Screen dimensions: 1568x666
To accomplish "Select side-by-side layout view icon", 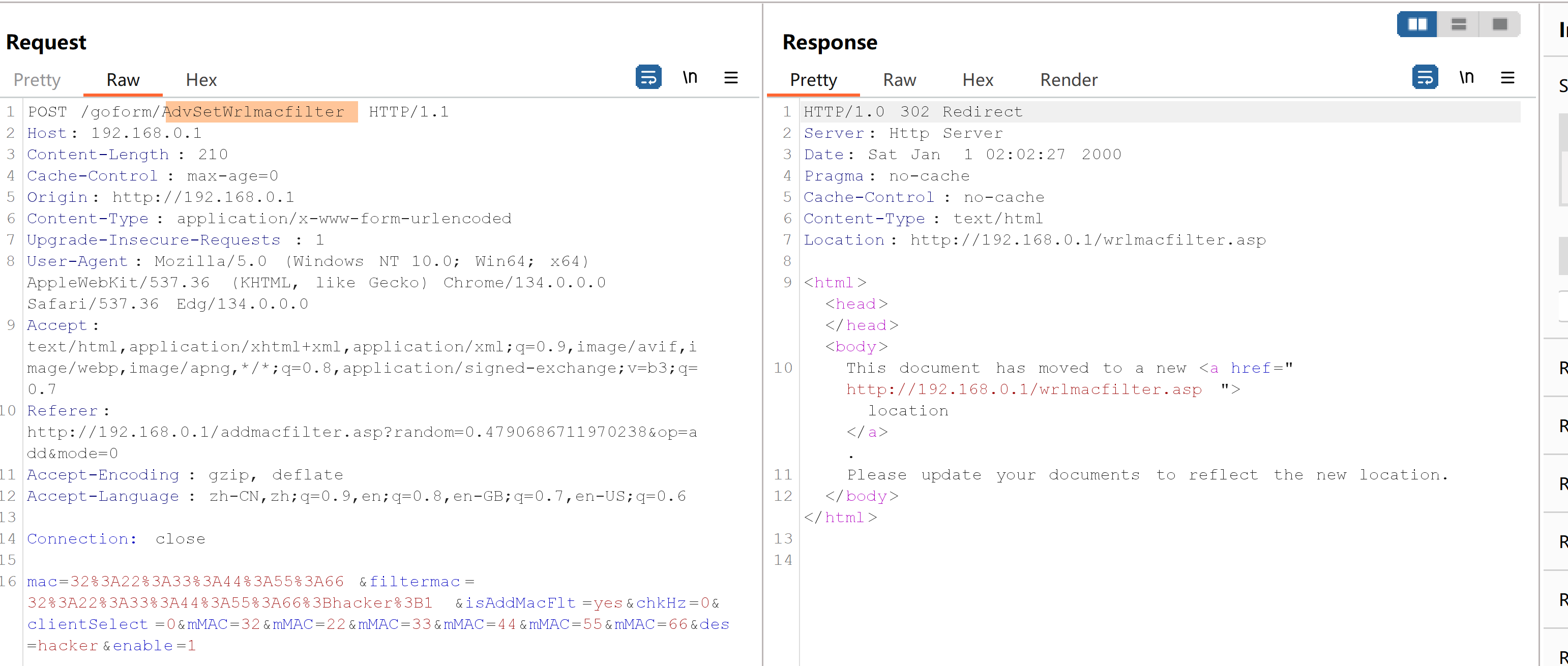I will [x=1417, y=24].
